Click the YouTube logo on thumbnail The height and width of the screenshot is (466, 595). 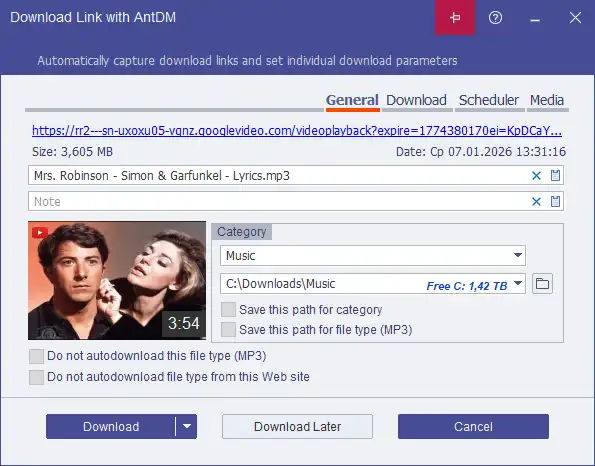click(40, 233)
